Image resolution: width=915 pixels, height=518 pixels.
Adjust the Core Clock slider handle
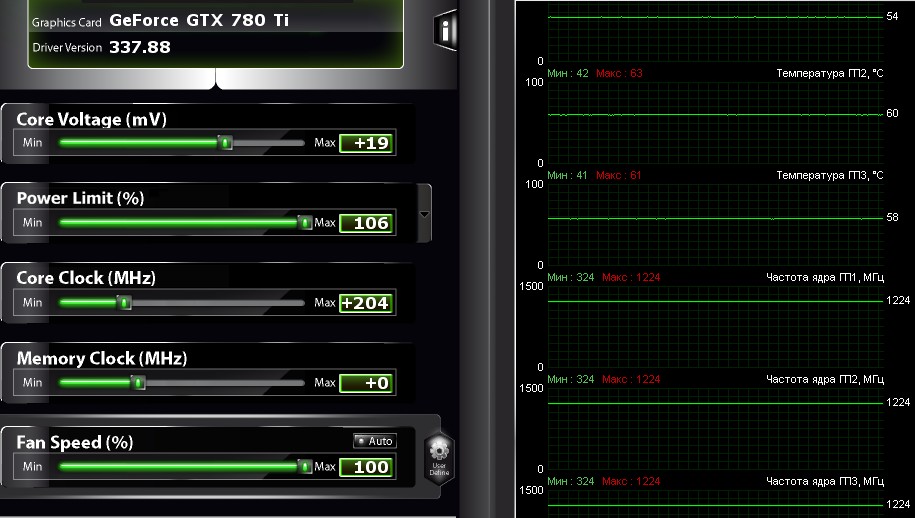pos(124,302)
